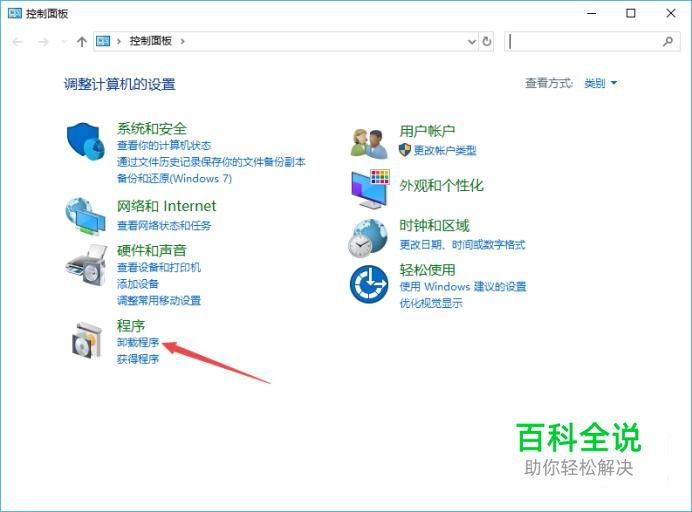
Task: Open 系统和安全 category
Action: pyautogui.click(x=152, y=128)
